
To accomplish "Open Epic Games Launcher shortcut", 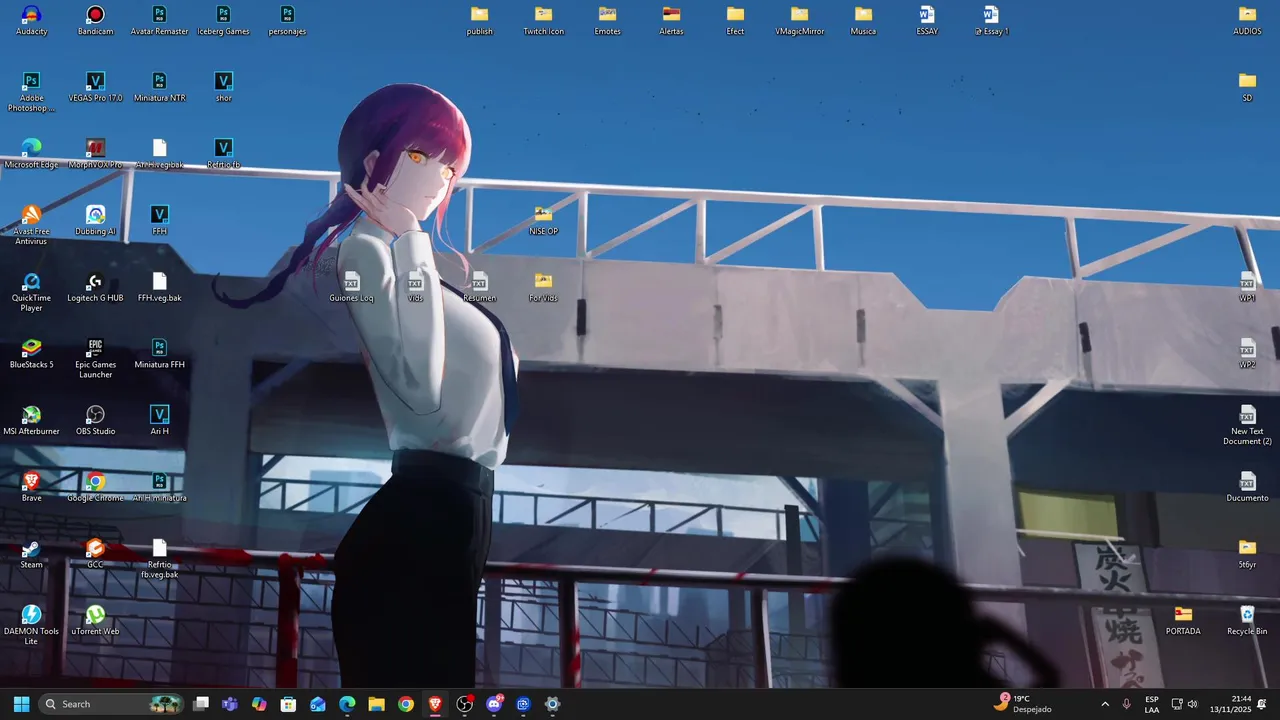I will (x=95, y=359).
